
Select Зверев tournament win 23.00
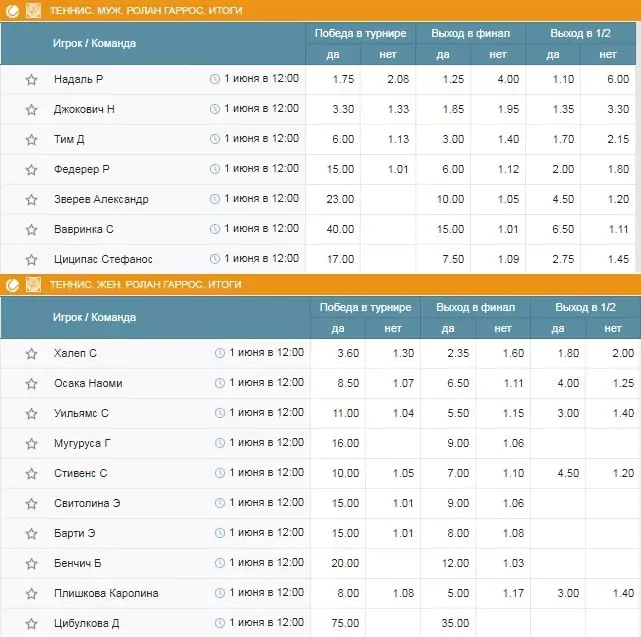pyautogui.click(x=341, y=199)
